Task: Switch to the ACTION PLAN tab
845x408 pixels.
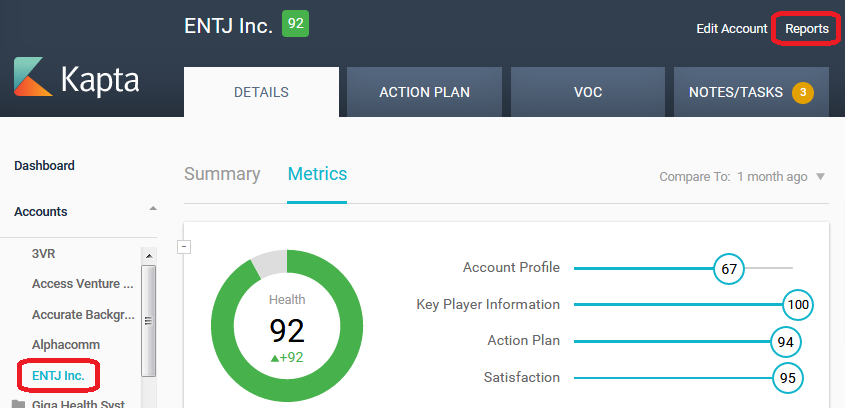Action: pos(424,92)
